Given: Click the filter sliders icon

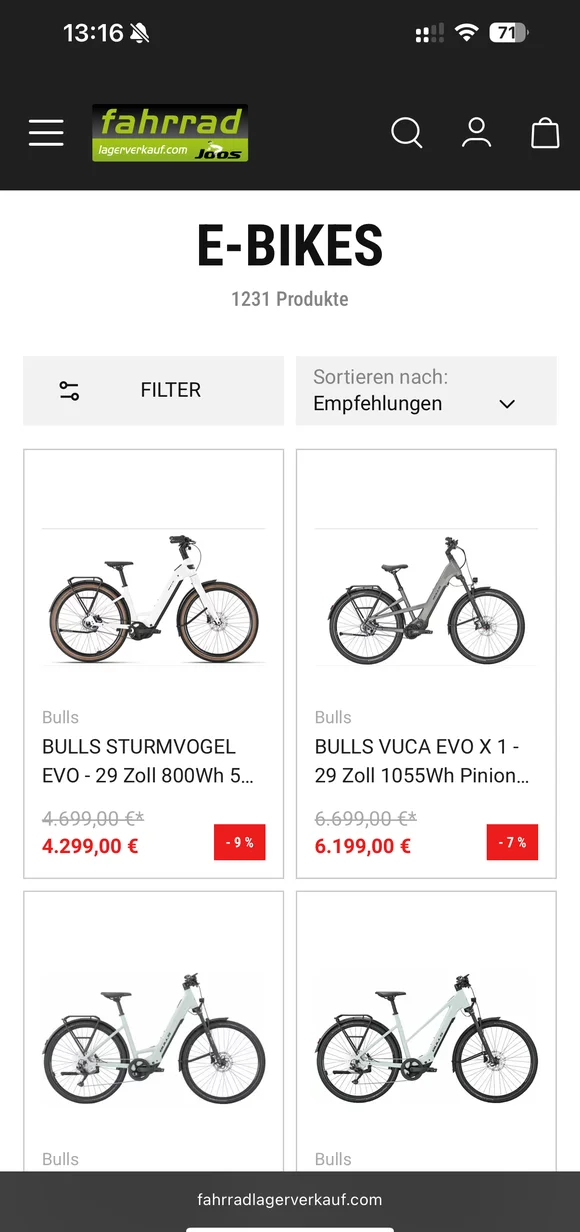Looking at the screenshot, I should click(68, 390).
